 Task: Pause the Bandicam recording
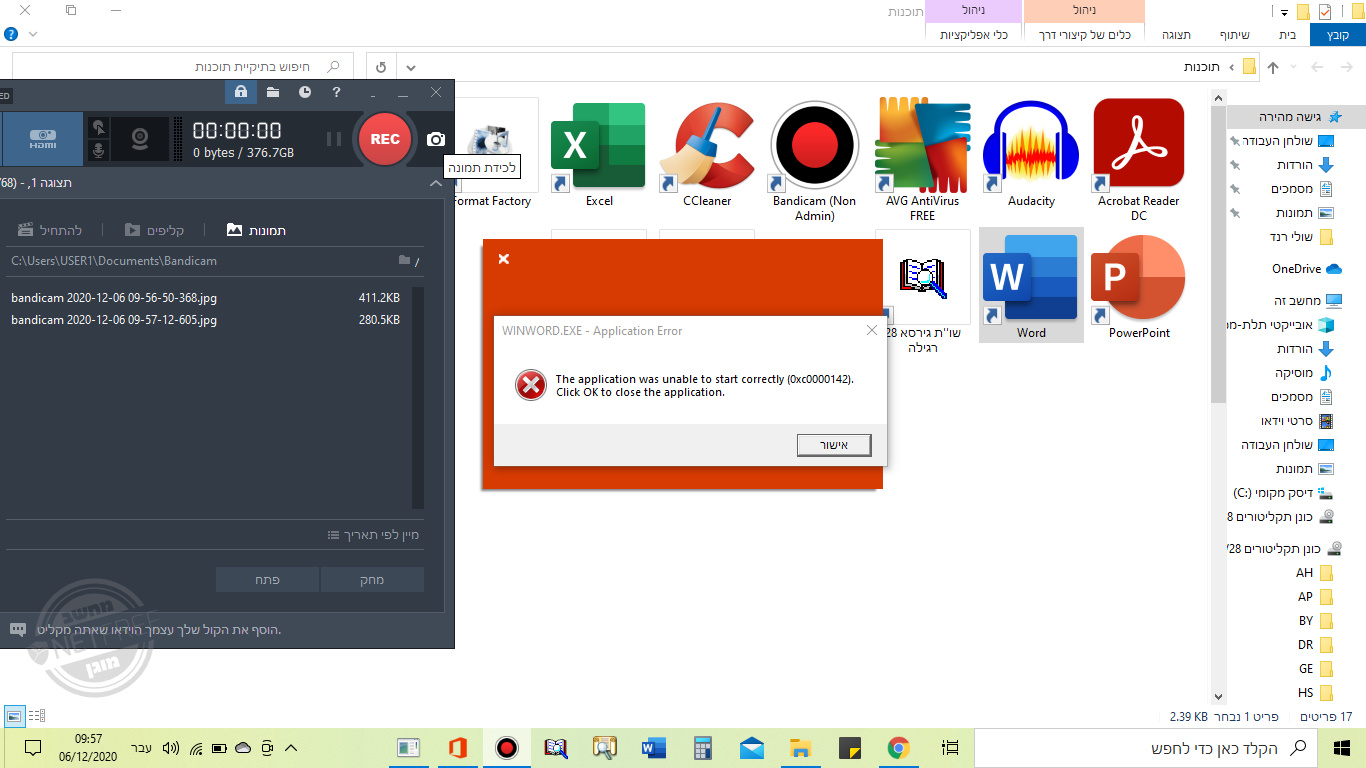pos(334,139)
